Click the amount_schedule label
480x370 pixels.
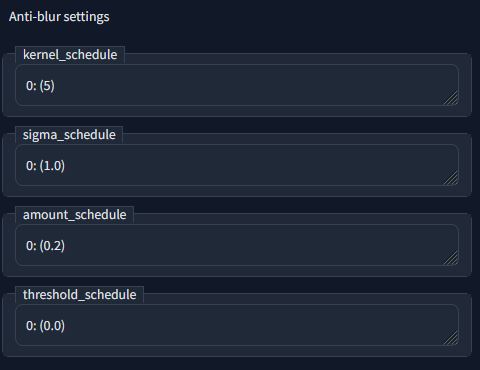click(74, 215)
